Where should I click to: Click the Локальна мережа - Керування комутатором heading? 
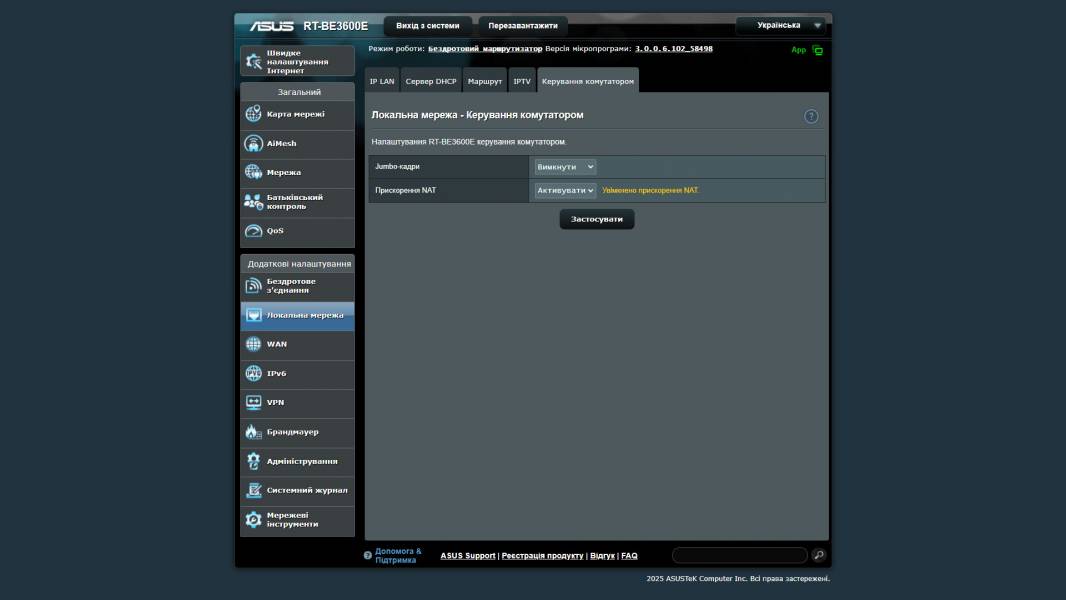pos(477,115)
